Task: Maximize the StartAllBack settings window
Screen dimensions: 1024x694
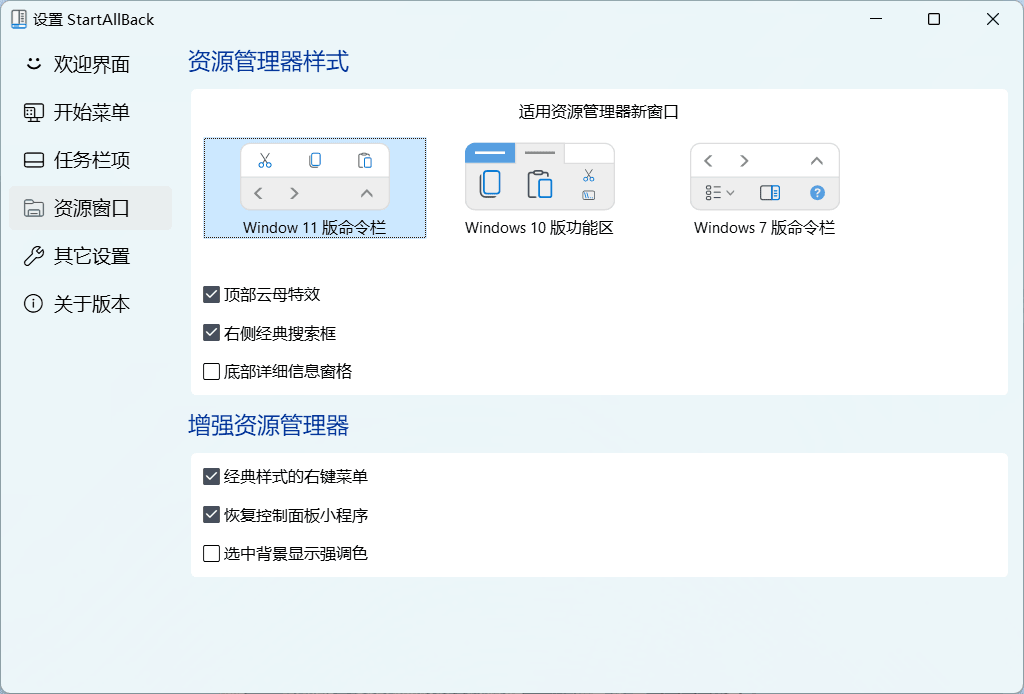Action: click(x=934, y=19)
